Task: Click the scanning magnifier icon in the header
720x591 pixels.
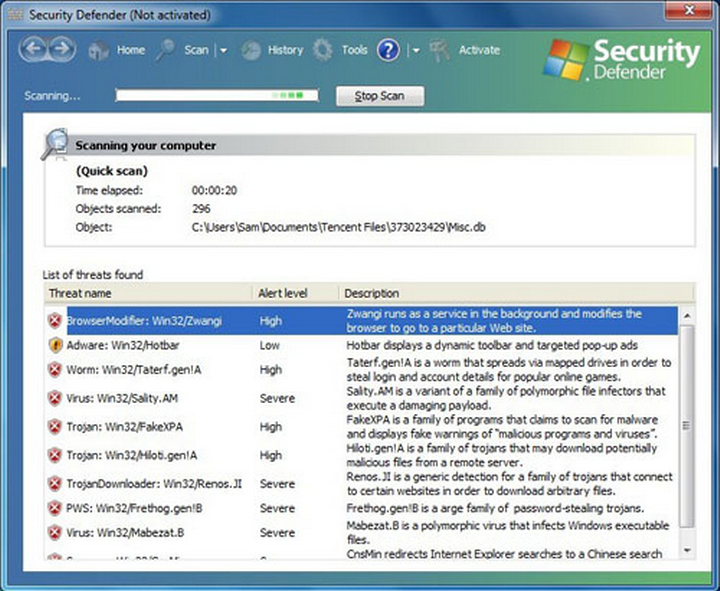Action: [55, 144]
